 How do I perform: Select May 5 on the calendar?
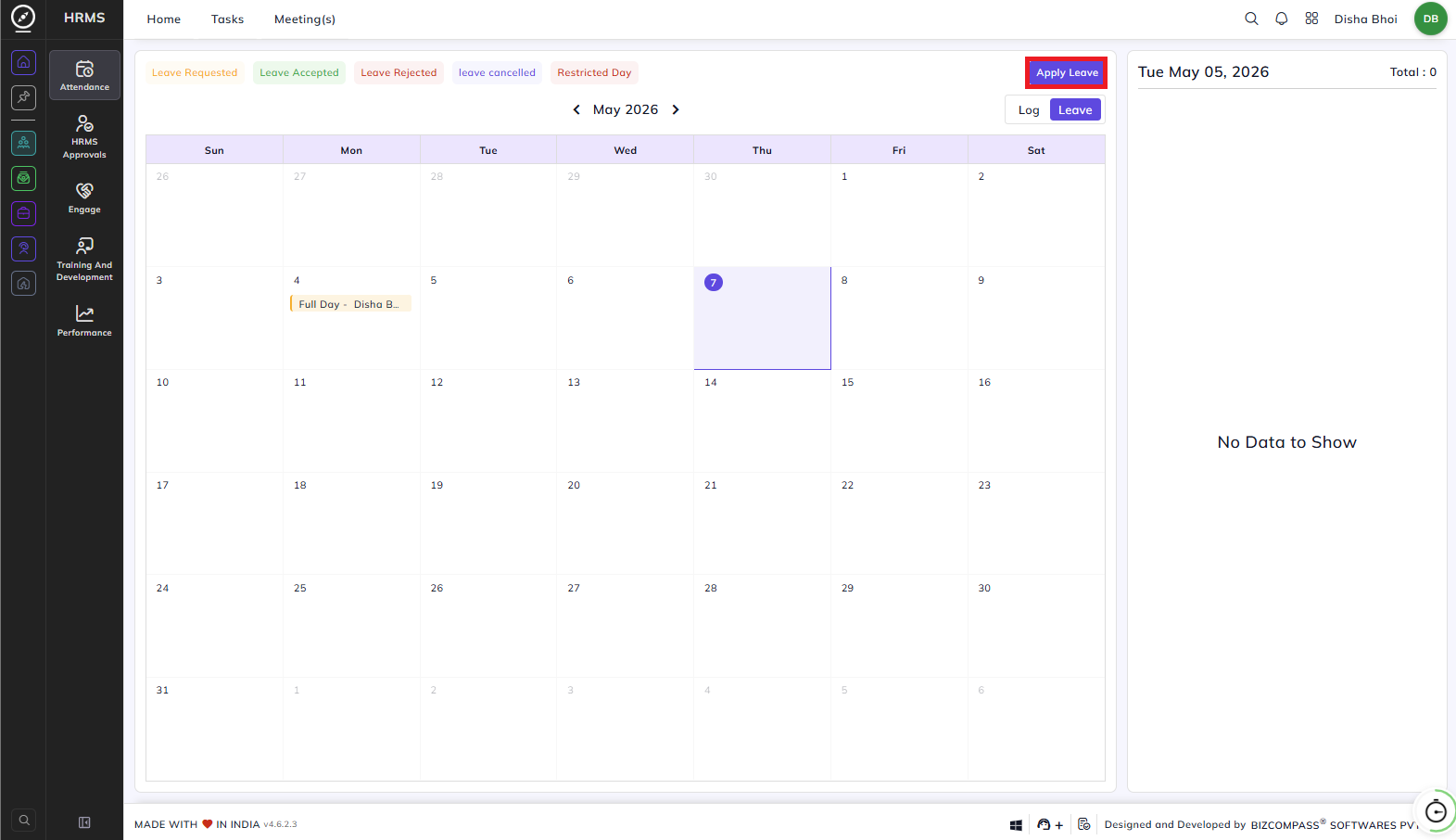coord(488,318)
